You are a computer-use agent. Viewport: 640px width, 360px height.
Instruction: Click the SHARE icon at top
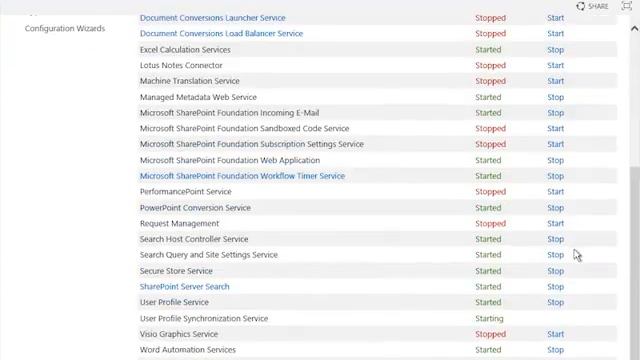click(x=580, y=6)
